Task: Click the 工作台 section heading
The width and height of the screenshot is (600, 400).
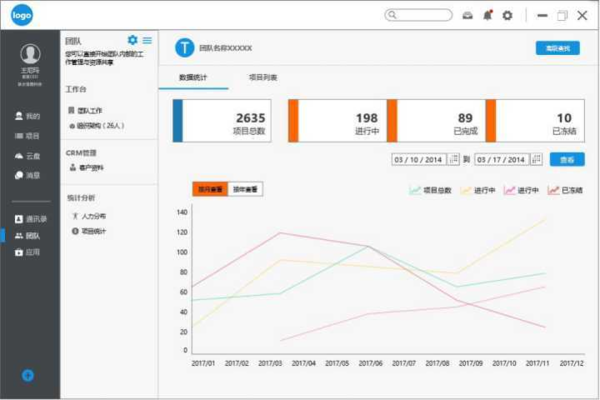Action: 76,89
